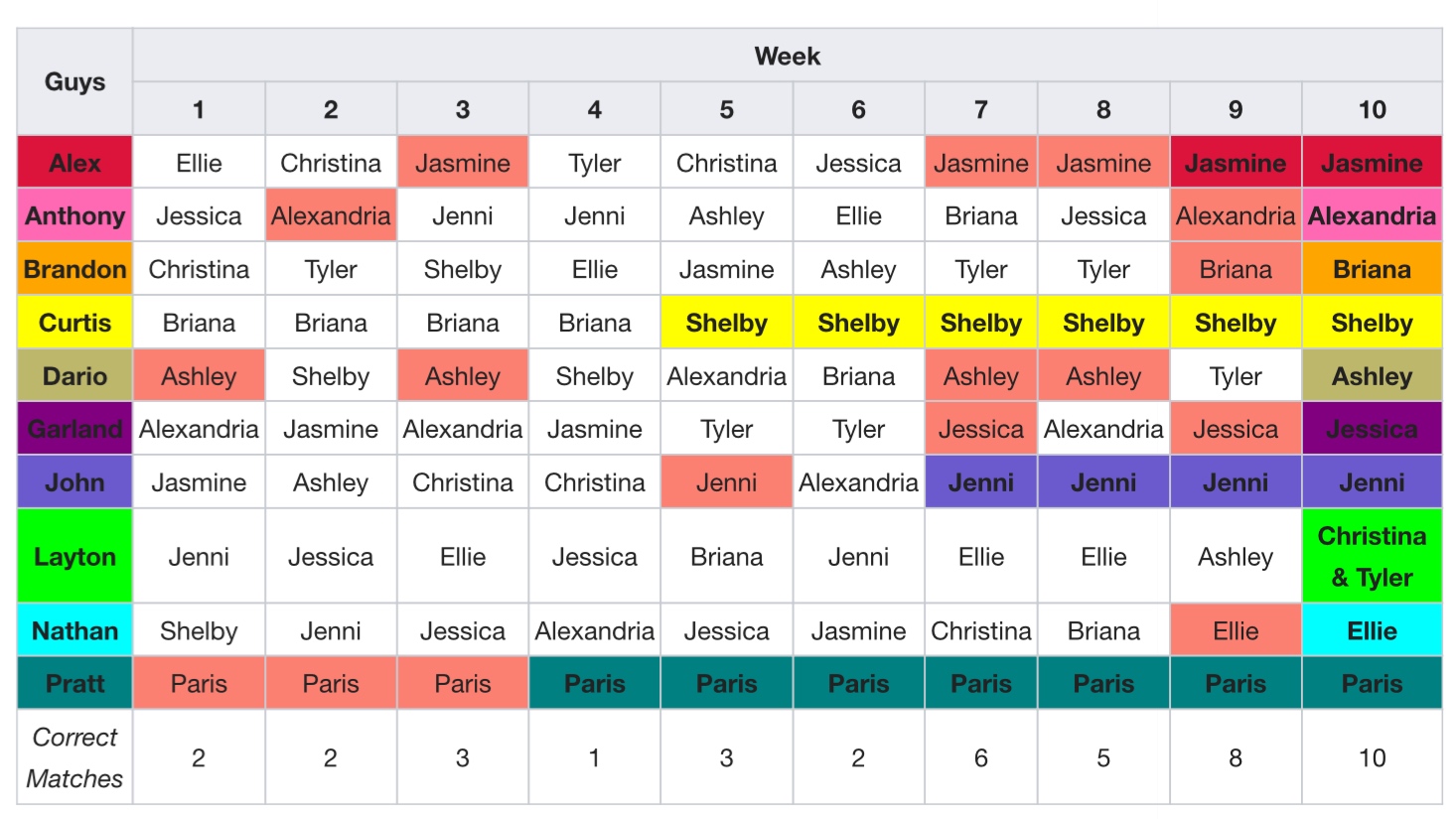Click the red Alex row header
This screenshot has width=1456, height=819.
(x=74, y=163)
